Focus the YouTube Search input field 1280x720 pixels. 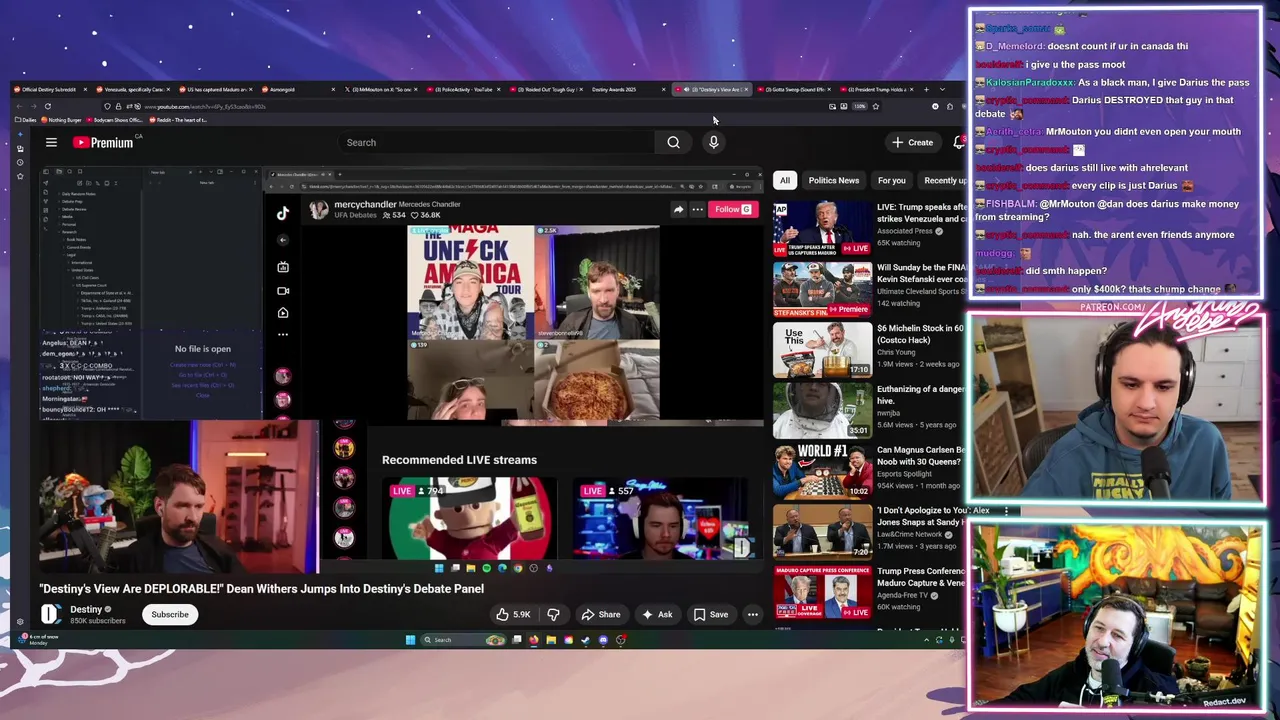point(496,142)
